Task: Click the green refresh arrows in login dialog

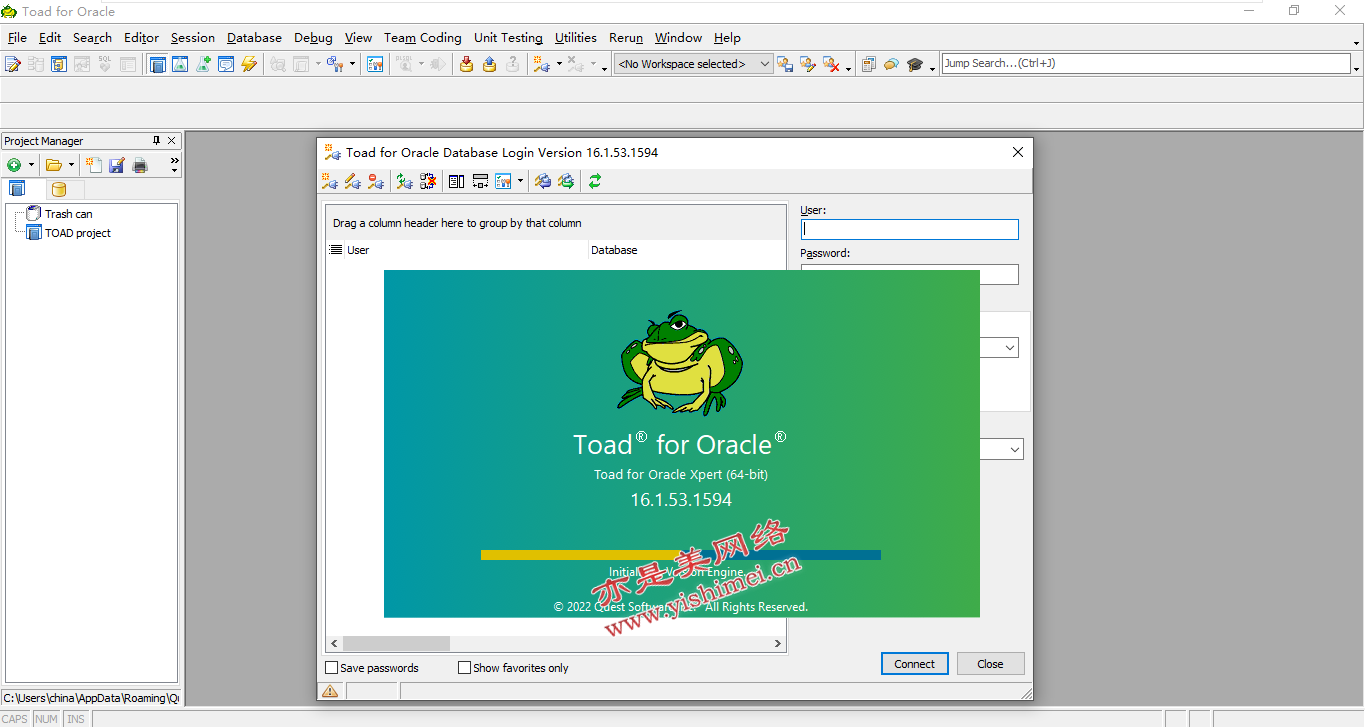Action: 595,181
